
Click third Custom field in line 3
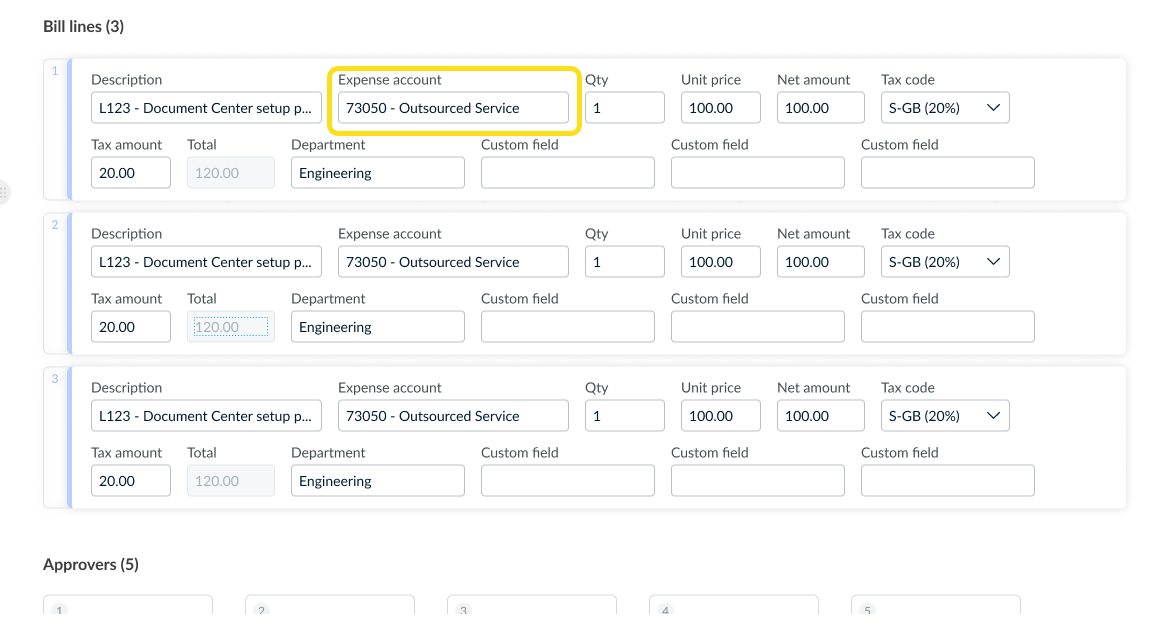tap(947, 481)
